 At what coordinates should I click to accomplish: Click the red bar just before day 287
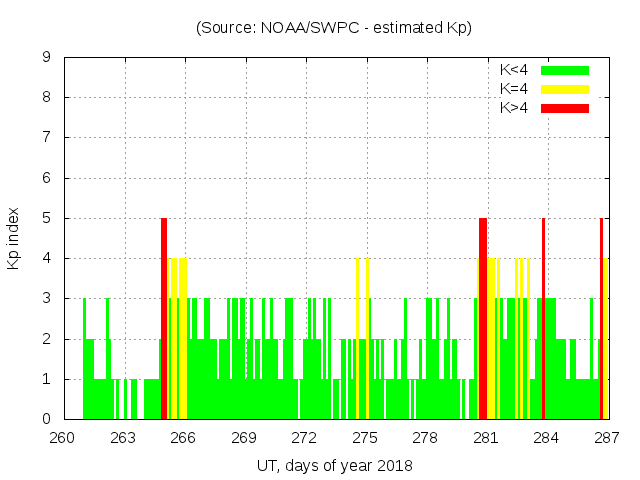pyautogui.click(x=601, y=318)
